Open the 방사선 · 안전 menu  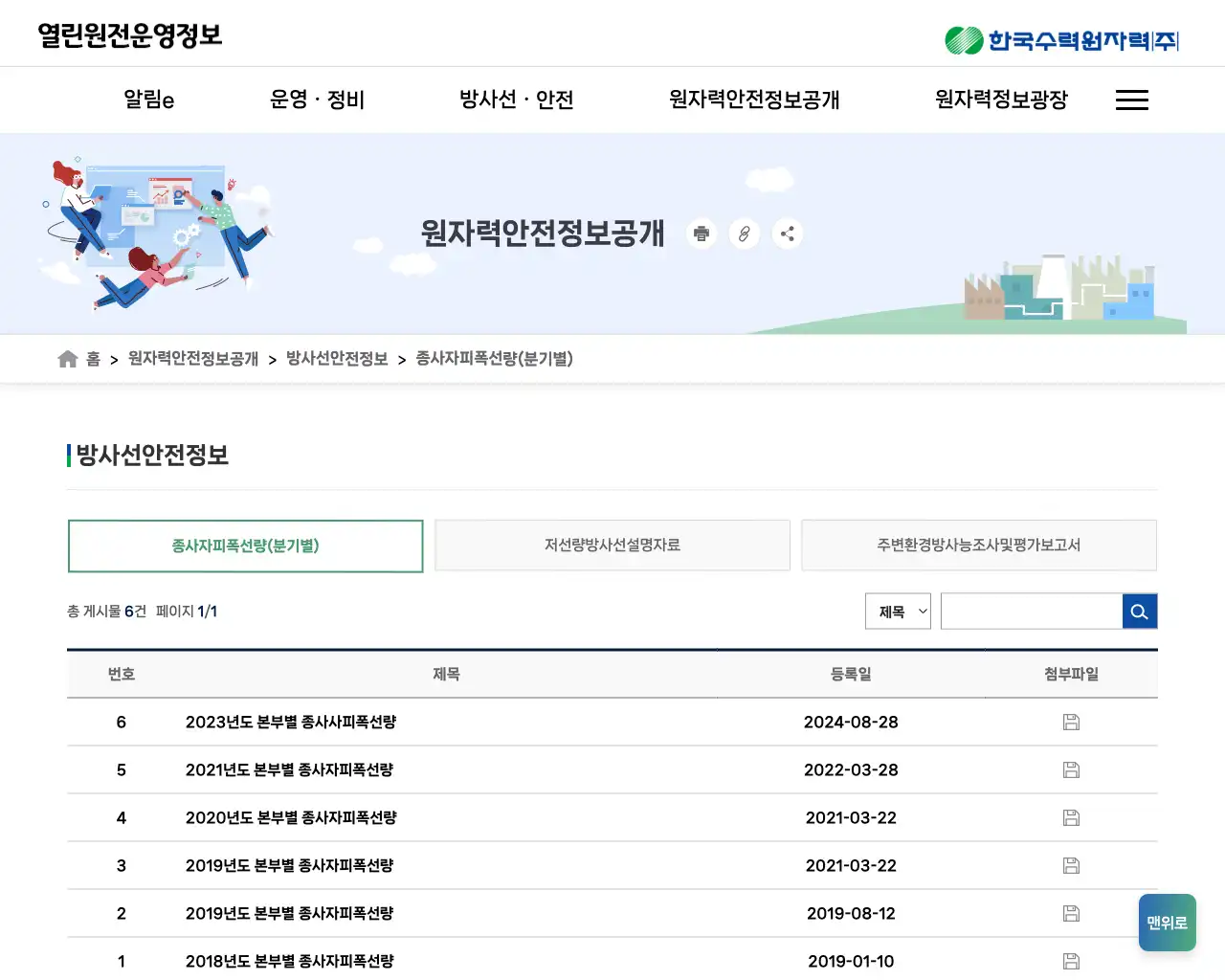click(517, 100)
